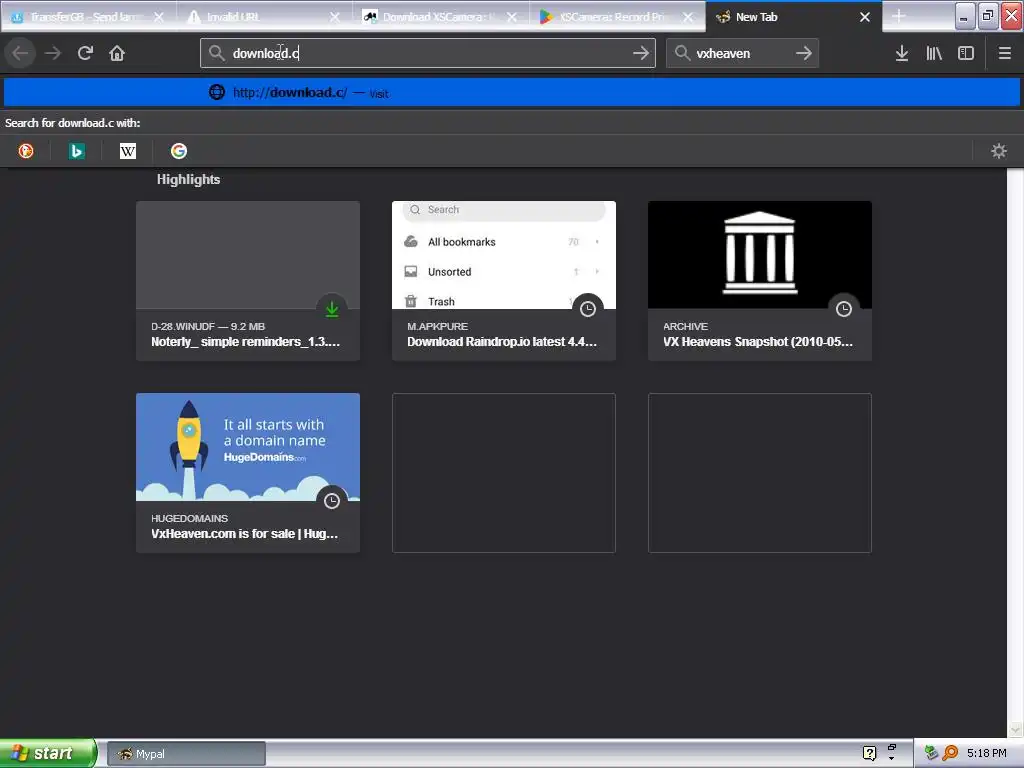
Task: Click the magnifier icon in search box
Action: click(x=682, y=53)
